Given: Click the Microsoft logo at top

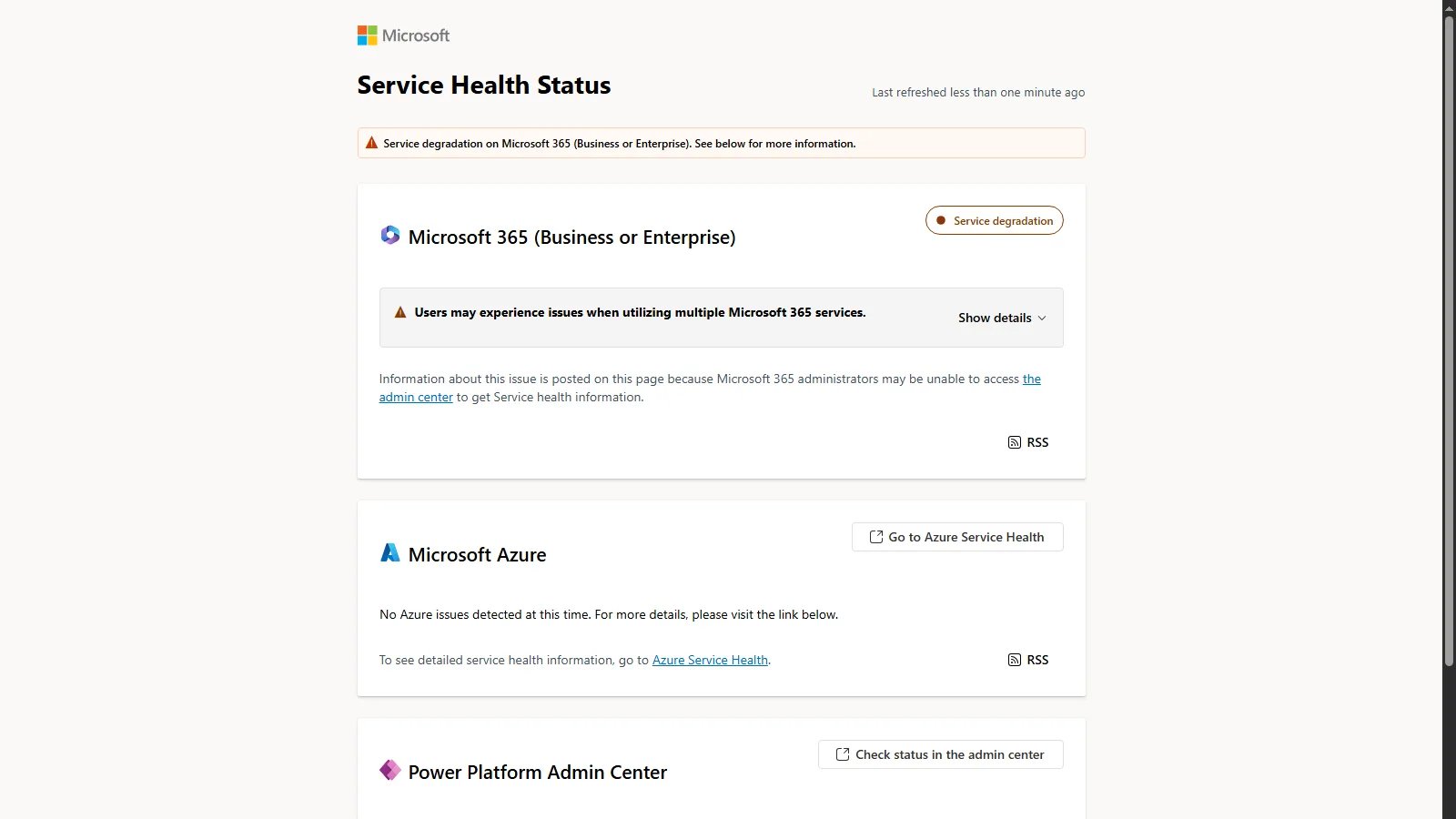Looking at the screenshot, I should point(403,35).
